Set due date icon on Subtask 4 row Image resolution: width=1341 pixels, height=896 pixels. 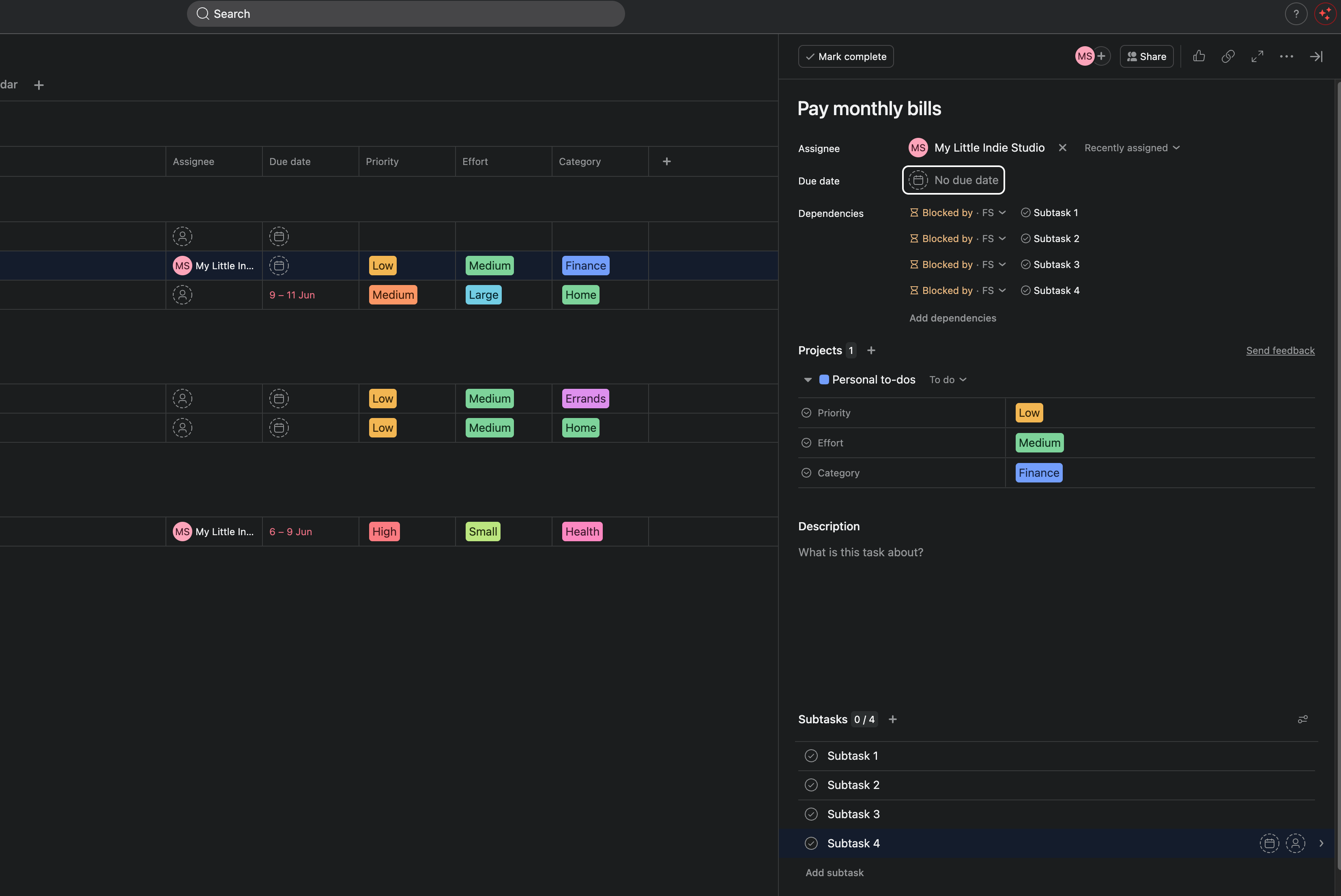1269,843
